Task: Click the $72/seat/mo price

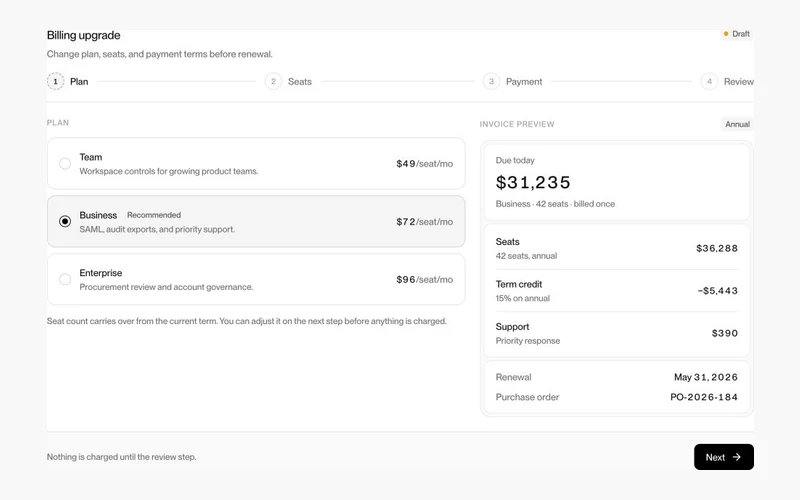Action: (424, 222)
